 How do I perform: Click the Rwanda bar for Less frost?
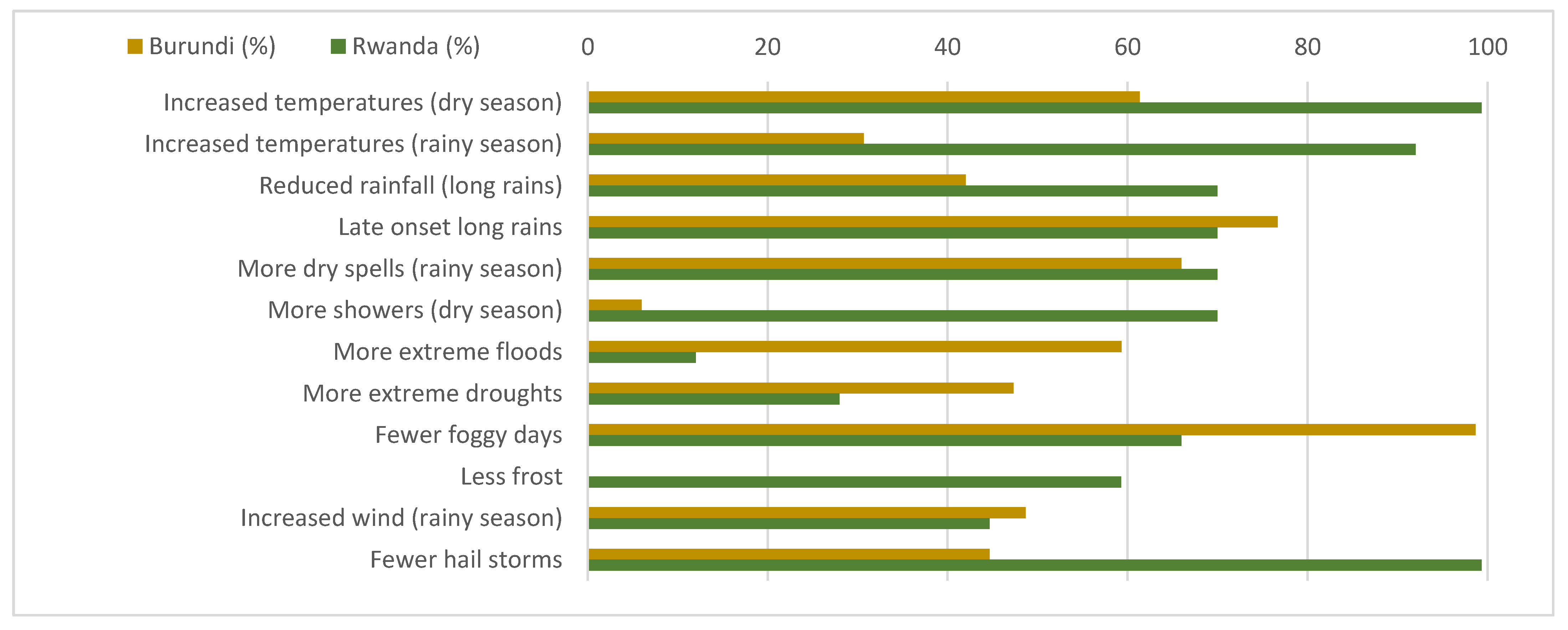pyautogui.click(x=854, y=482)
